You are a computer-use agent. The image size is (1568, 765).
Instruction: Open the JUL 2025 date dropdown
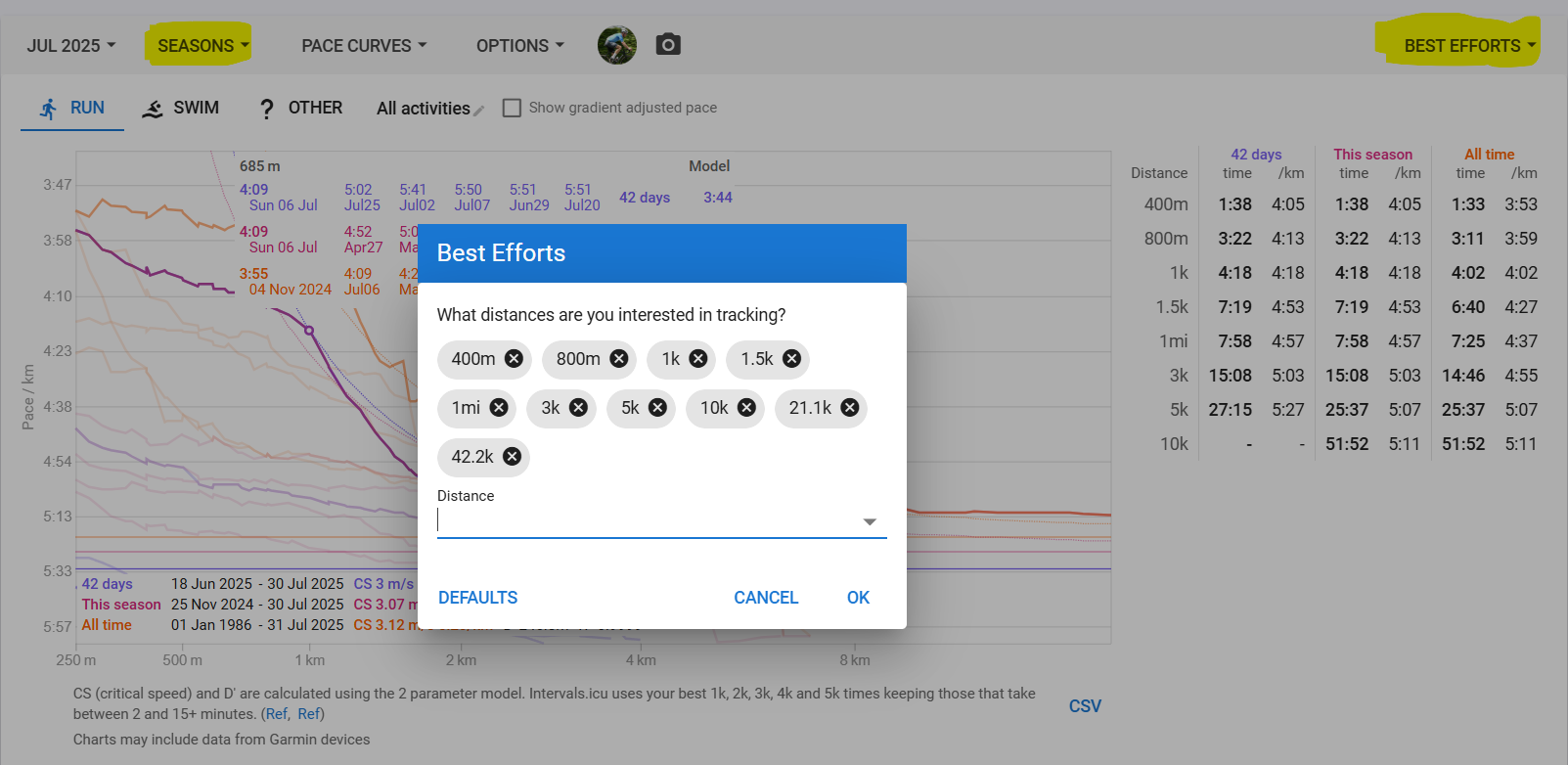[x=71, y=46]
